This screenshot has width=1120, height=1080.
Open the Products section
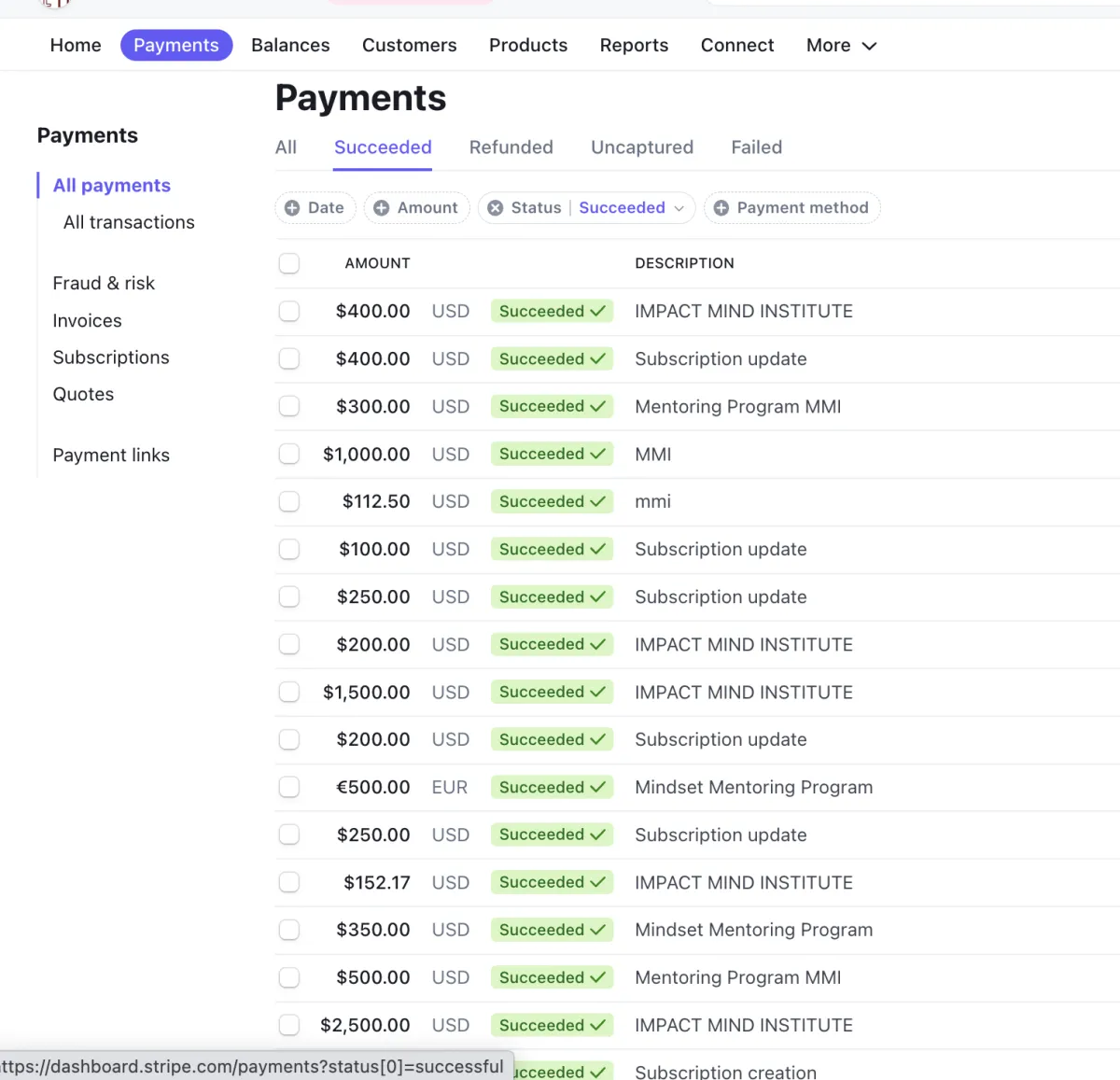tap(528, 46)
